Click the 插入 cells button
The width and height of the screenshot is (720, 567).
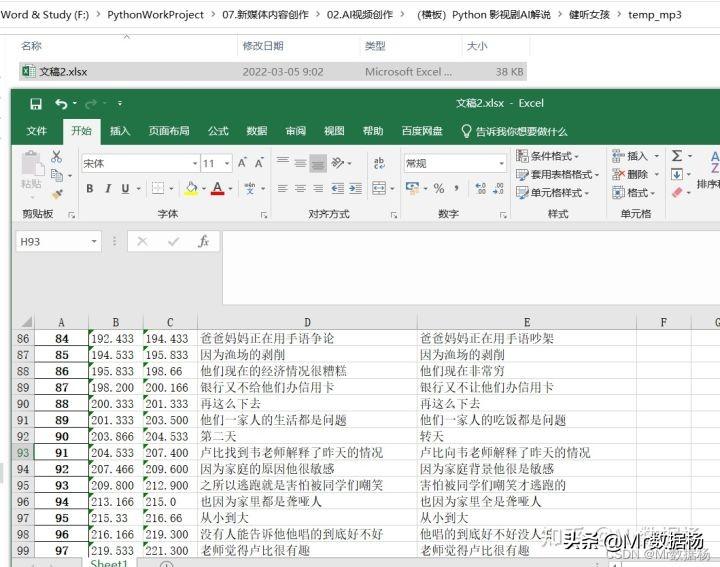(x=630, y=156)
